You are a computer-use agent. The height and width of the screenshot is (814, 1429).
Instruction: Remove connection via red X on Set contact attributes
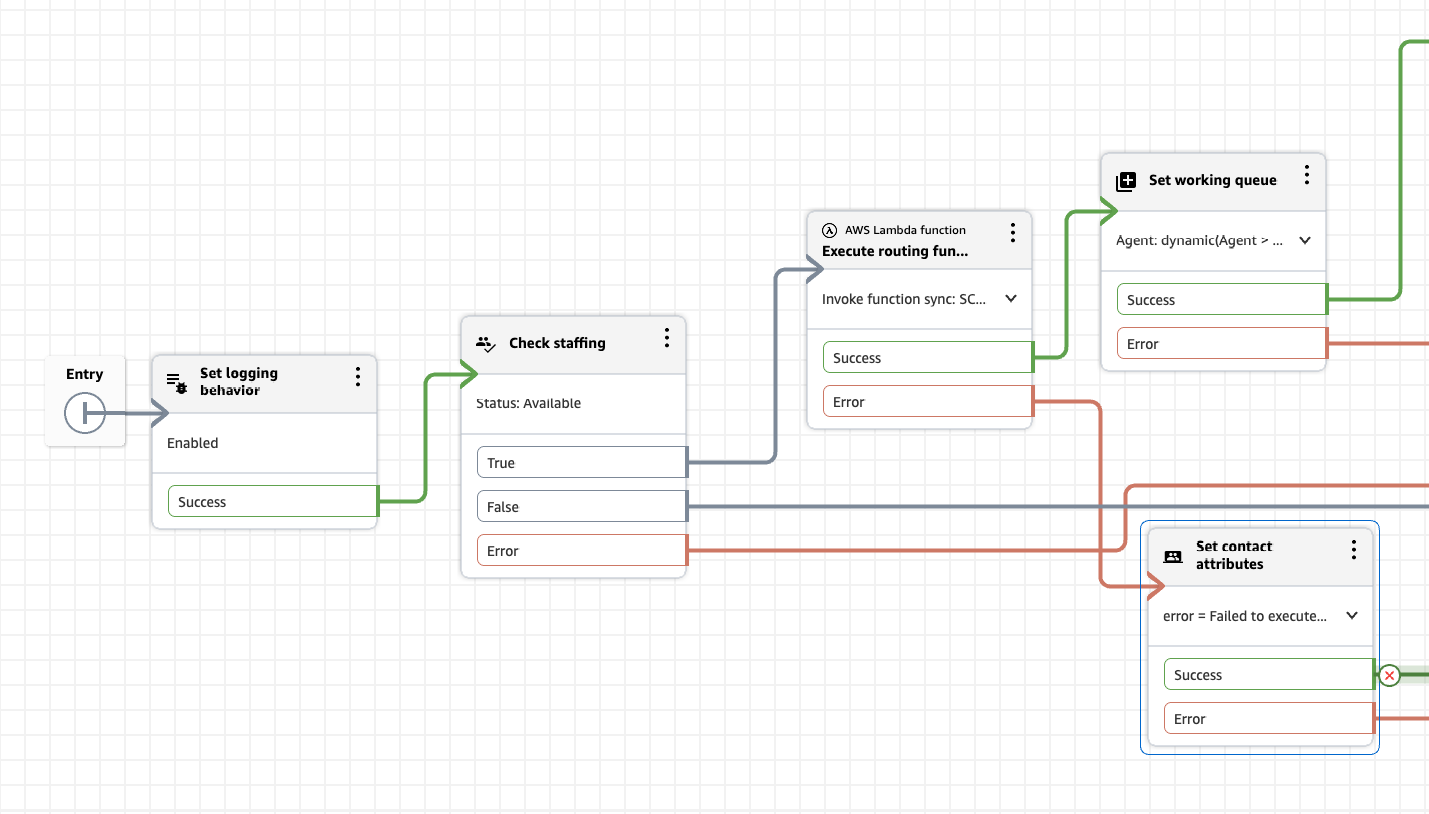1389,676
